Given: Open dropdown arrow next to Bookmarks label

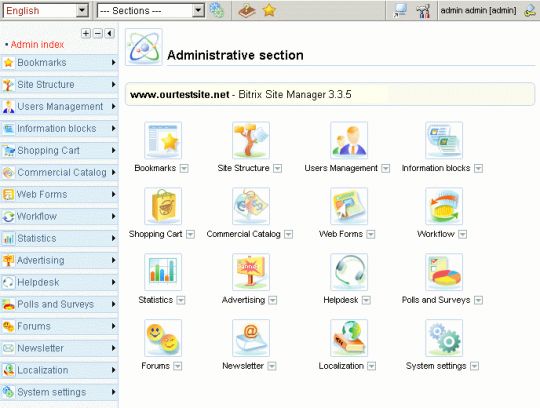Looking at the screenshot, I should click(x=184, y=168).
